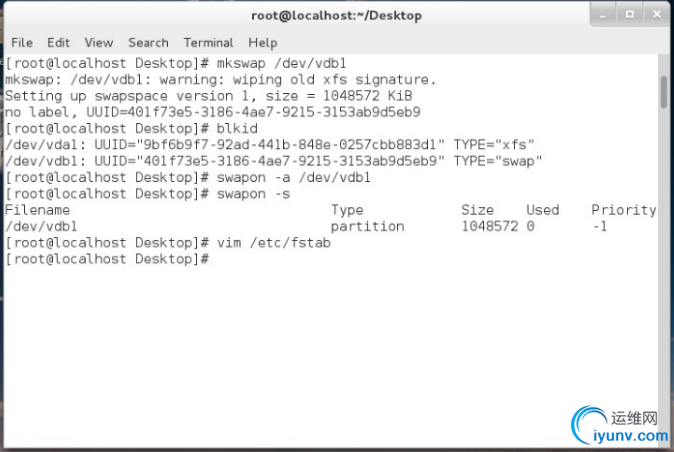
Task: Open the File menu
Action: coord(22,43)
